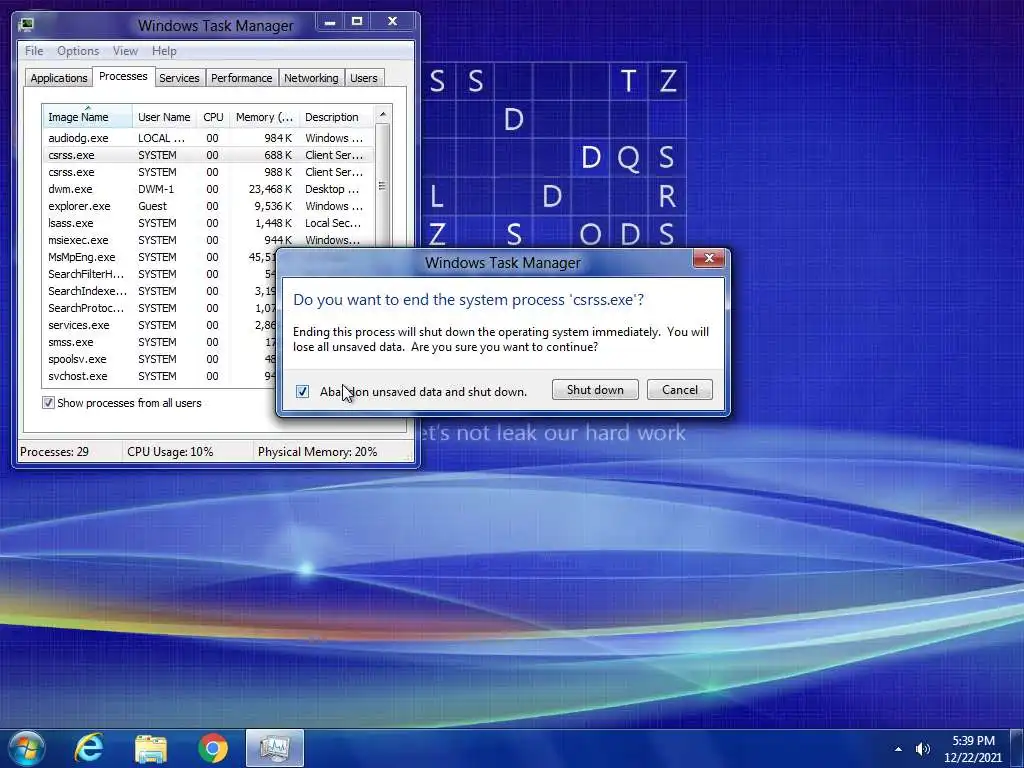The image size is (1024, 768).
Task: Select the services.exe process
Action: coord(160,325)
